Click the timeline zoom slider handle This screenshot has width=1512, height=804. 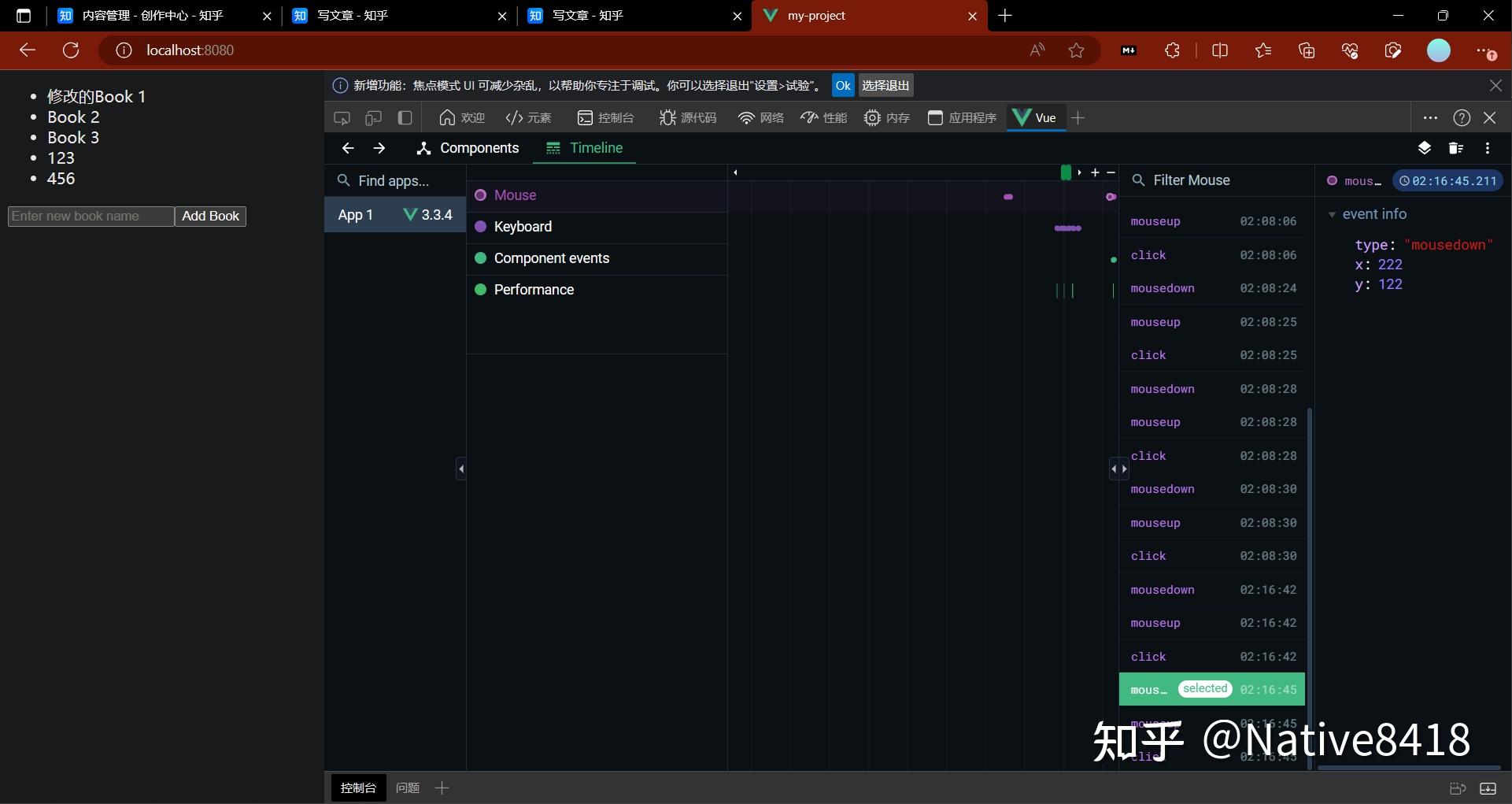click(1067, 172)
